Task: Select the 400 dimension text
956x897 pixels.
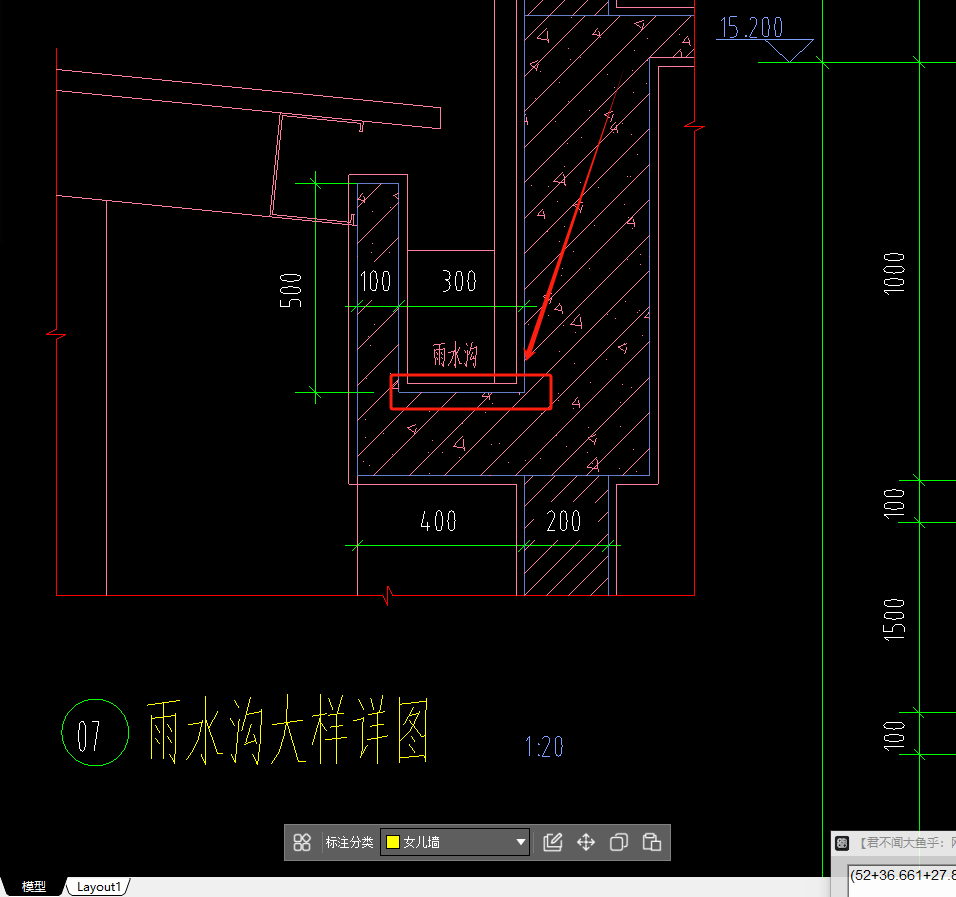Action: (438, 521)
